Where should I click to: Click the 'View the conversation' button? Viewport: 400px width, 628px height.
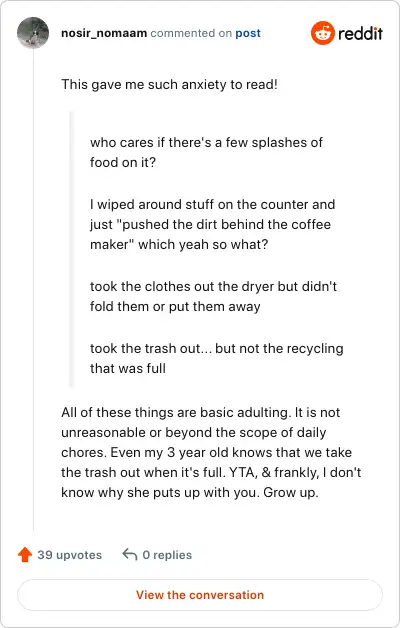[200, 595]
